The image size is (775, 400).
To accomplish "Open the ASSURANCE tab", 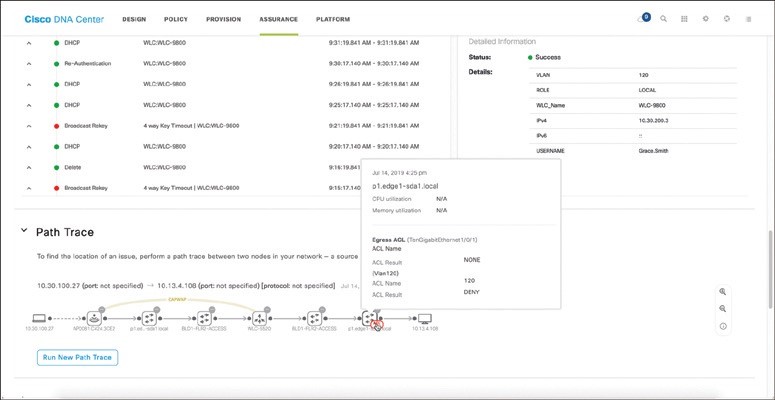I will [279, 19].
